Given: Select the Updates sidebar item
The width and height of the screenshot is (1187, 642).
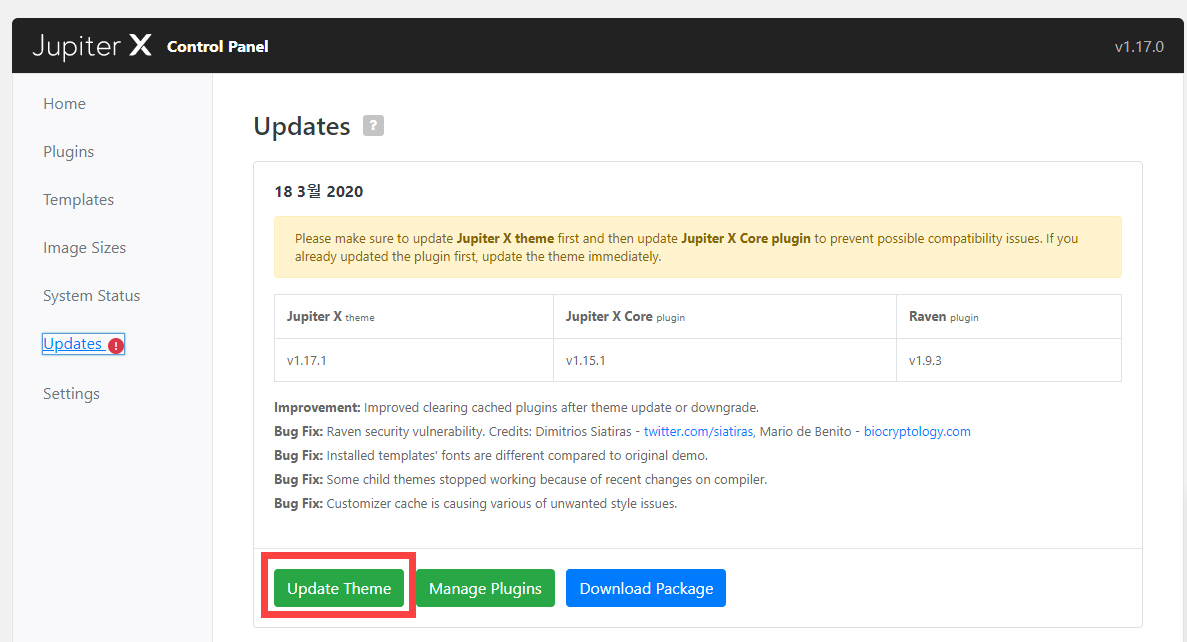Looking at the screenshot, I should click(83, 344).
